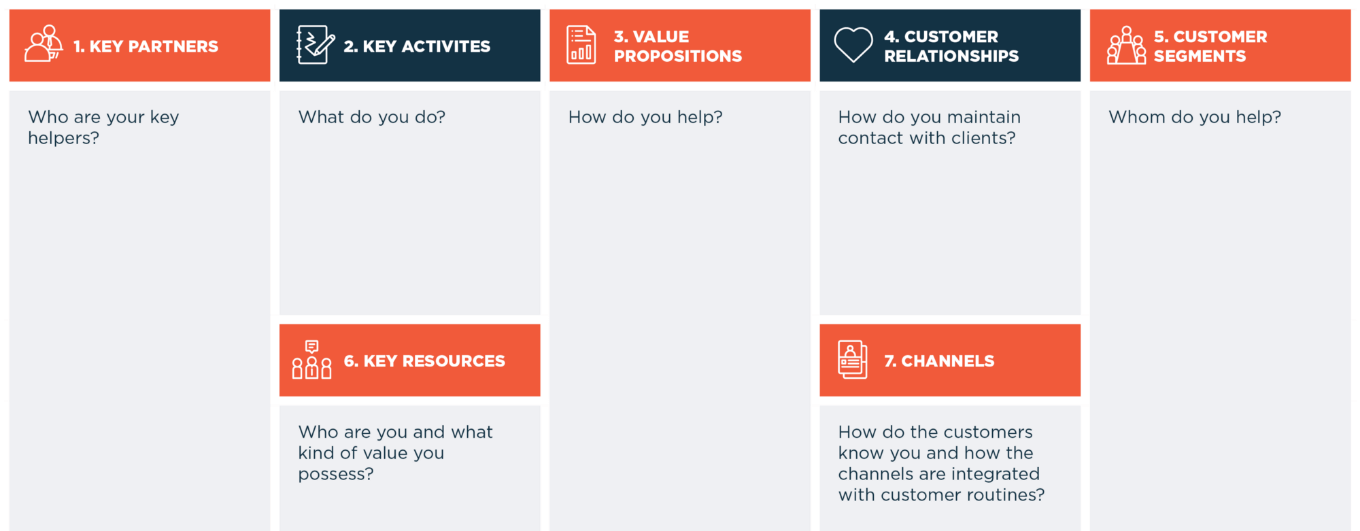Click into 'What do you do?' box
The height and width of the screenshot is (531, 1360).
tap(410, 203)
